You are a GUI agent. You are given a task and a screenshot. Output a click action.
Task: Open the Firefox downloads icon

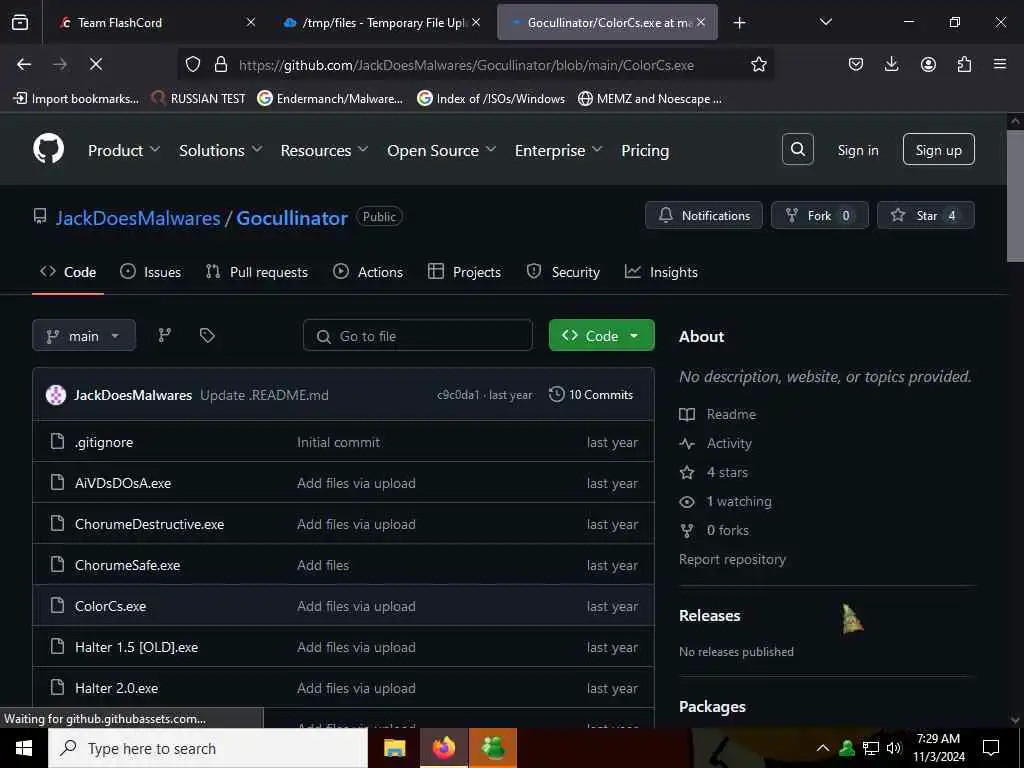891,64
